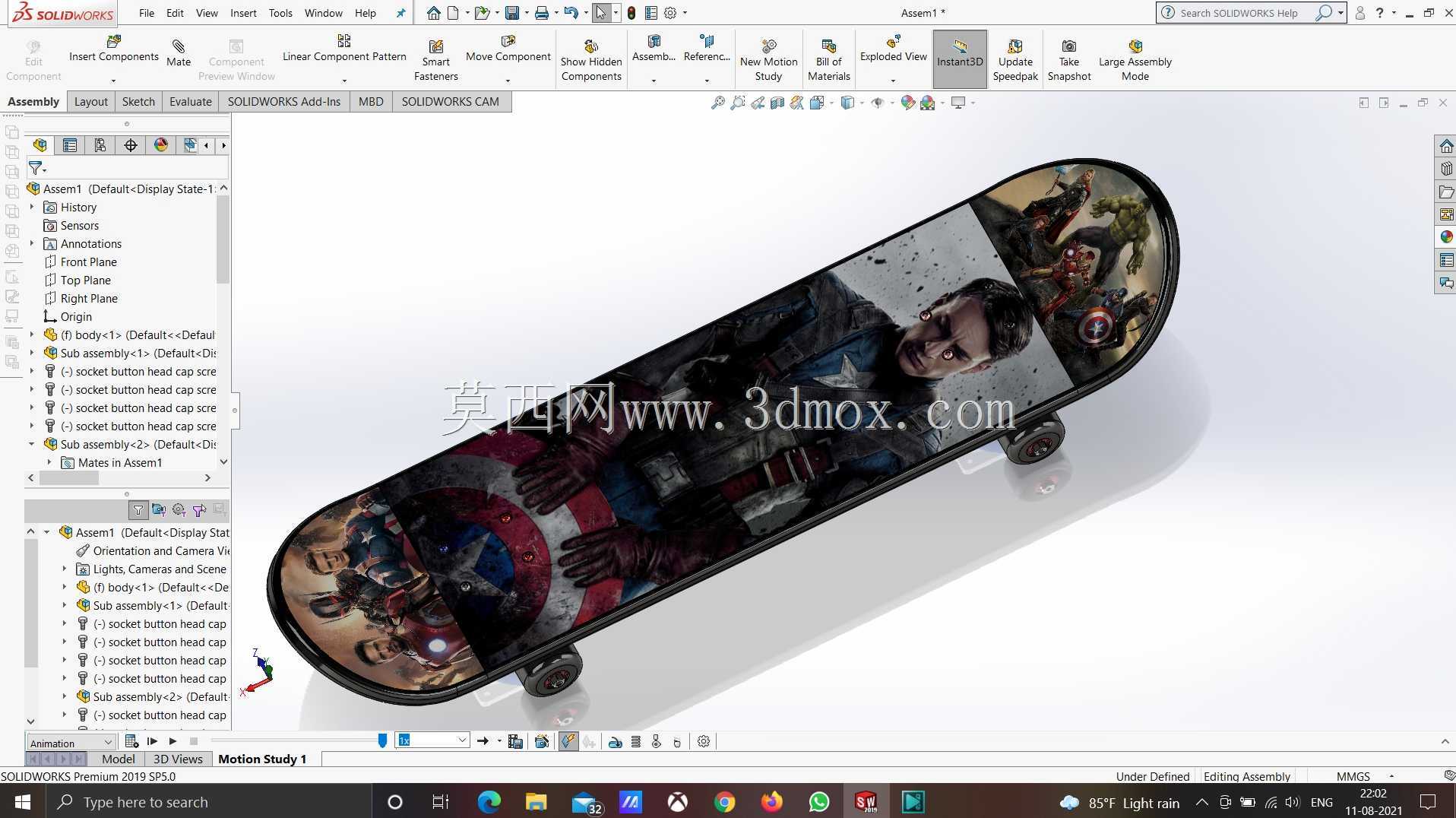
Task: Switch to the Sketch tab
Action: click(138, 102)
